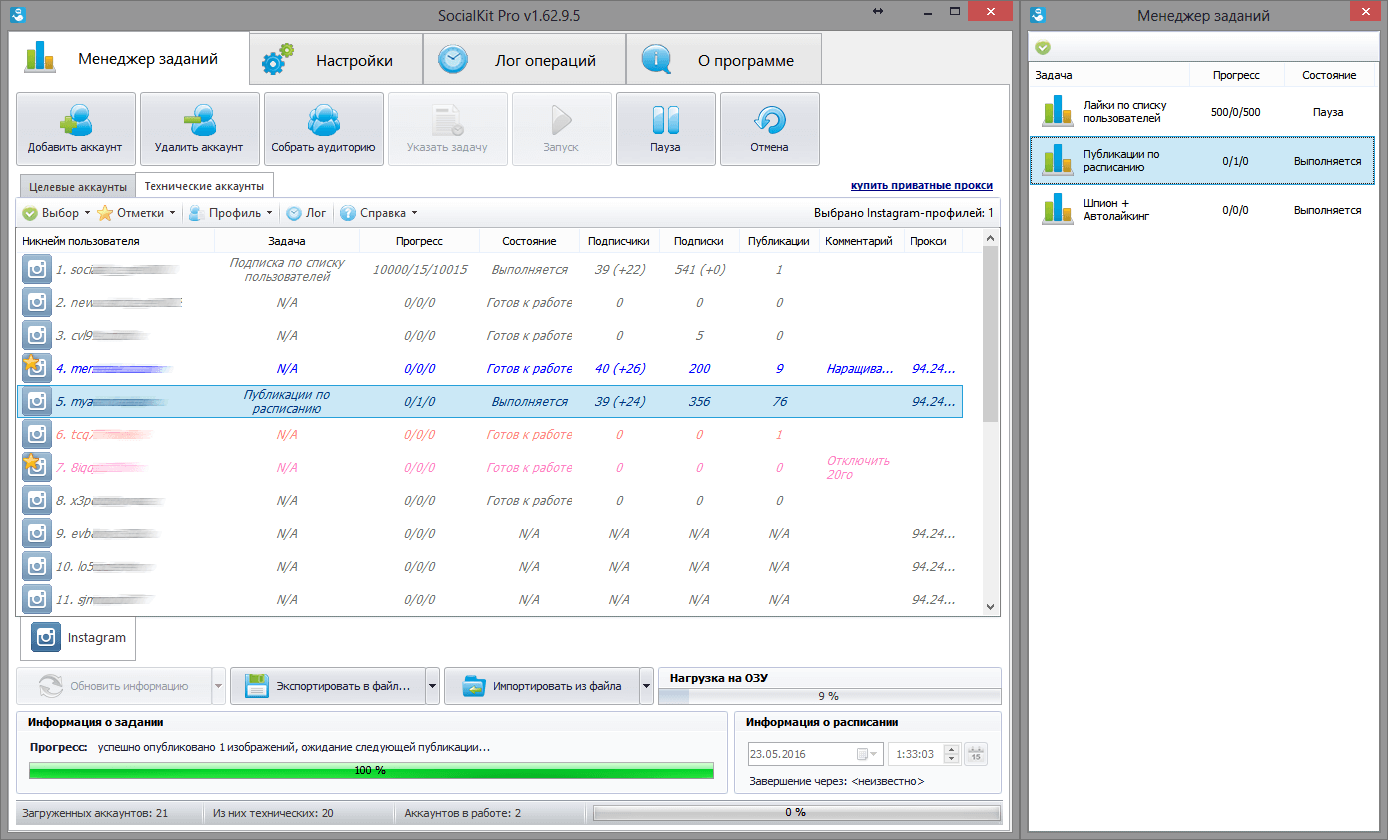Switch to the Целевые аккаунты tab

77,186
